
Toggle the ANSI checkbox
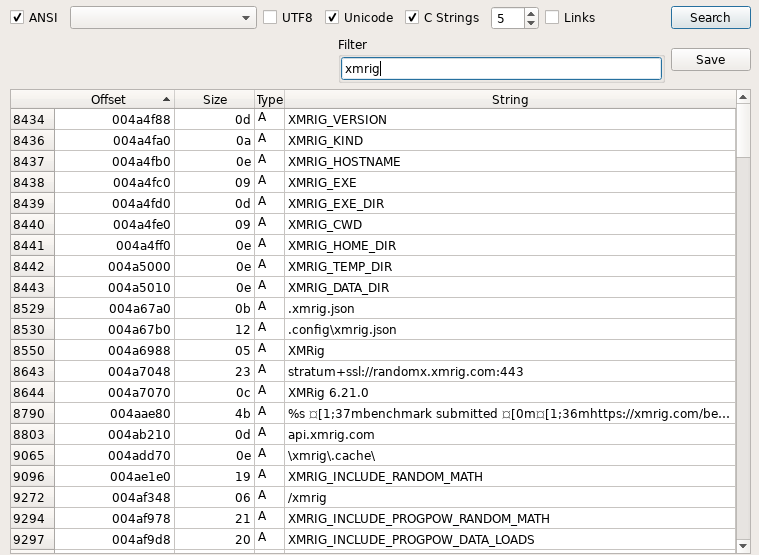pyautogui.click(x=17, y=18)
